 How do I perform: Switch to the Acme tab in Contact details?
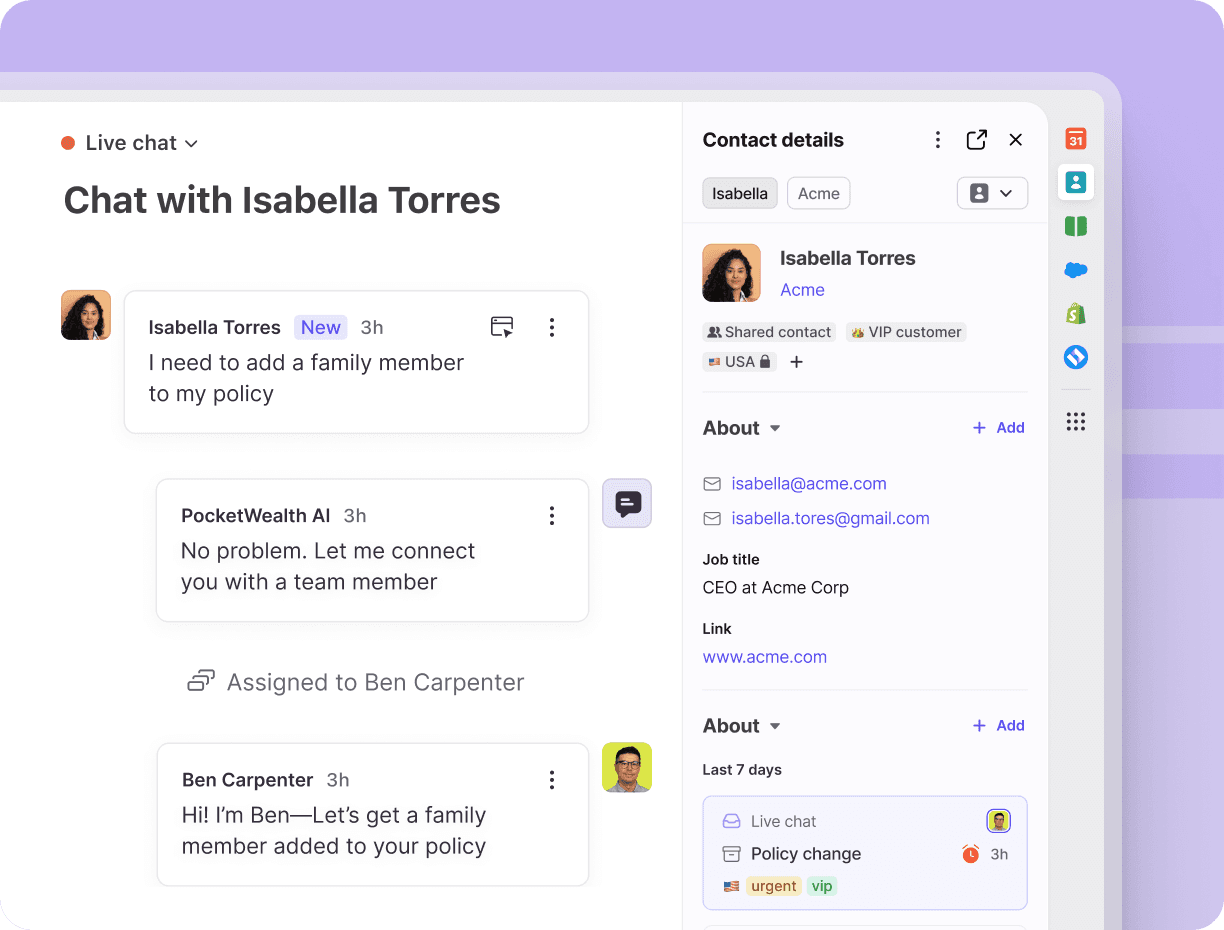(x=818, y=193)
